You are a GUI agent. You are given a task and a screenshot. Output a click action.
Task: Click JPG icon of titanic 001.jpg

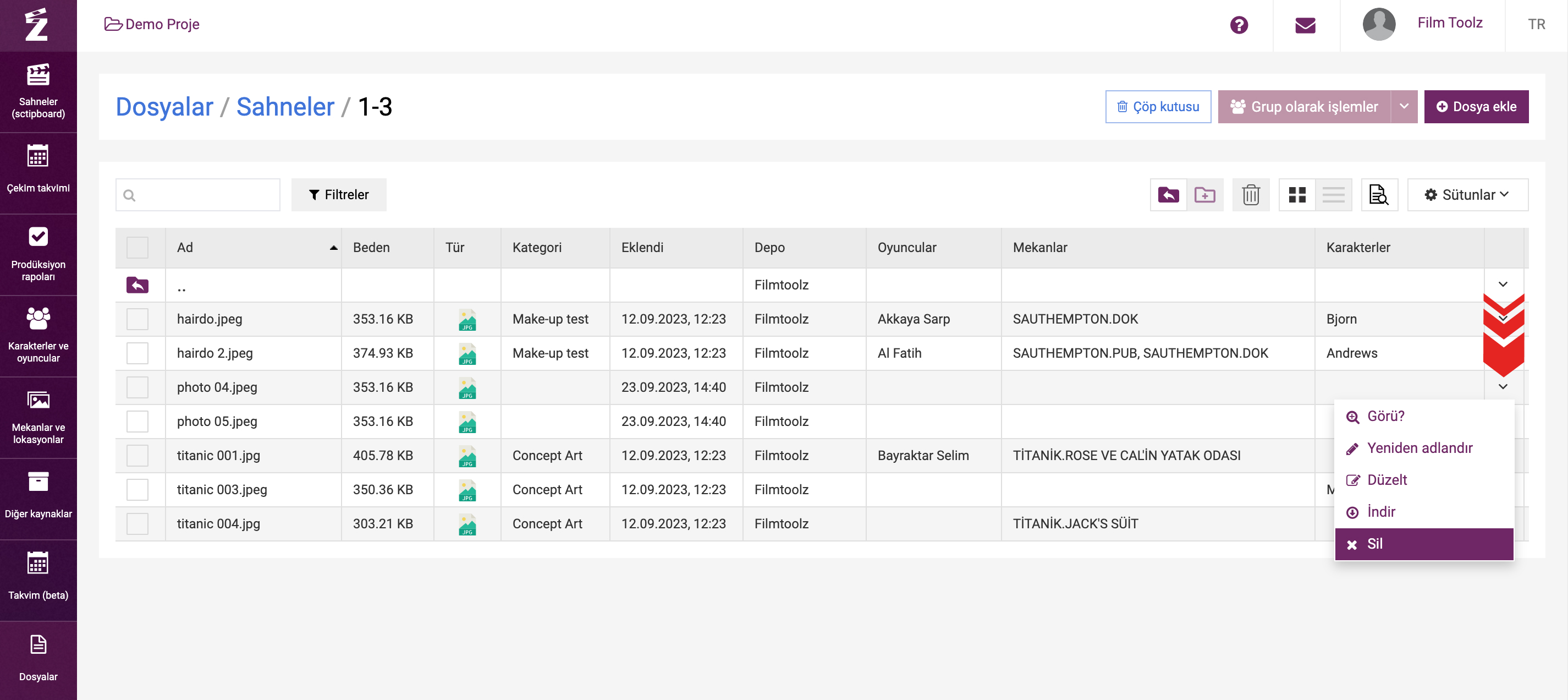467,456
